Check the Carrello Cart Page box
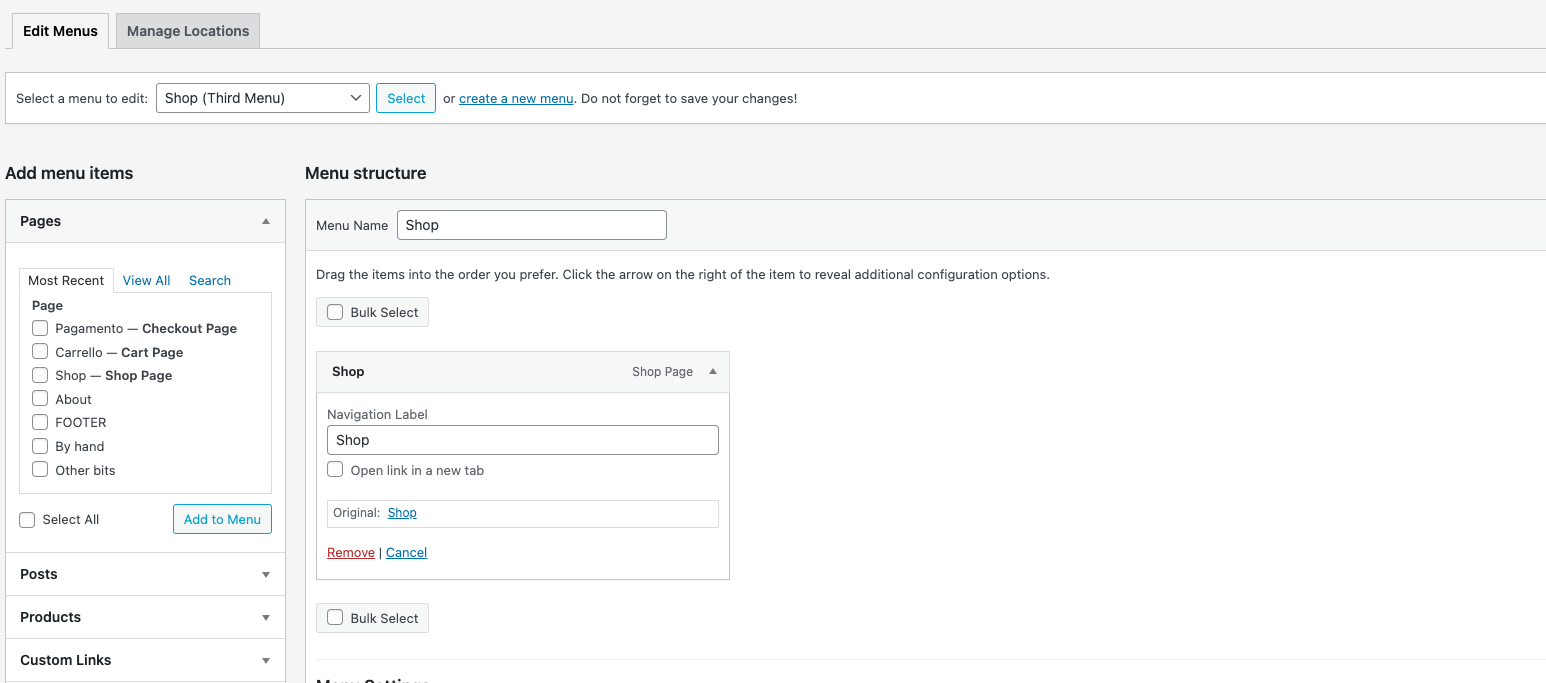The height and width of the screenshot is (683, 1546). (x=40, y=352)
